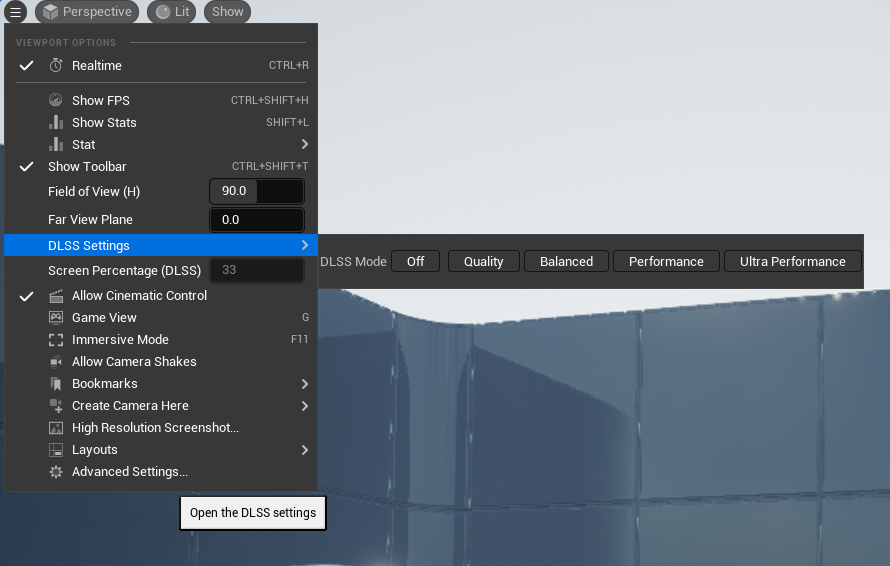Click the SHIFT+L shortcut text
Image resolution: width=890 pixels, height=566 pixels.
click(x=288, y=123)
